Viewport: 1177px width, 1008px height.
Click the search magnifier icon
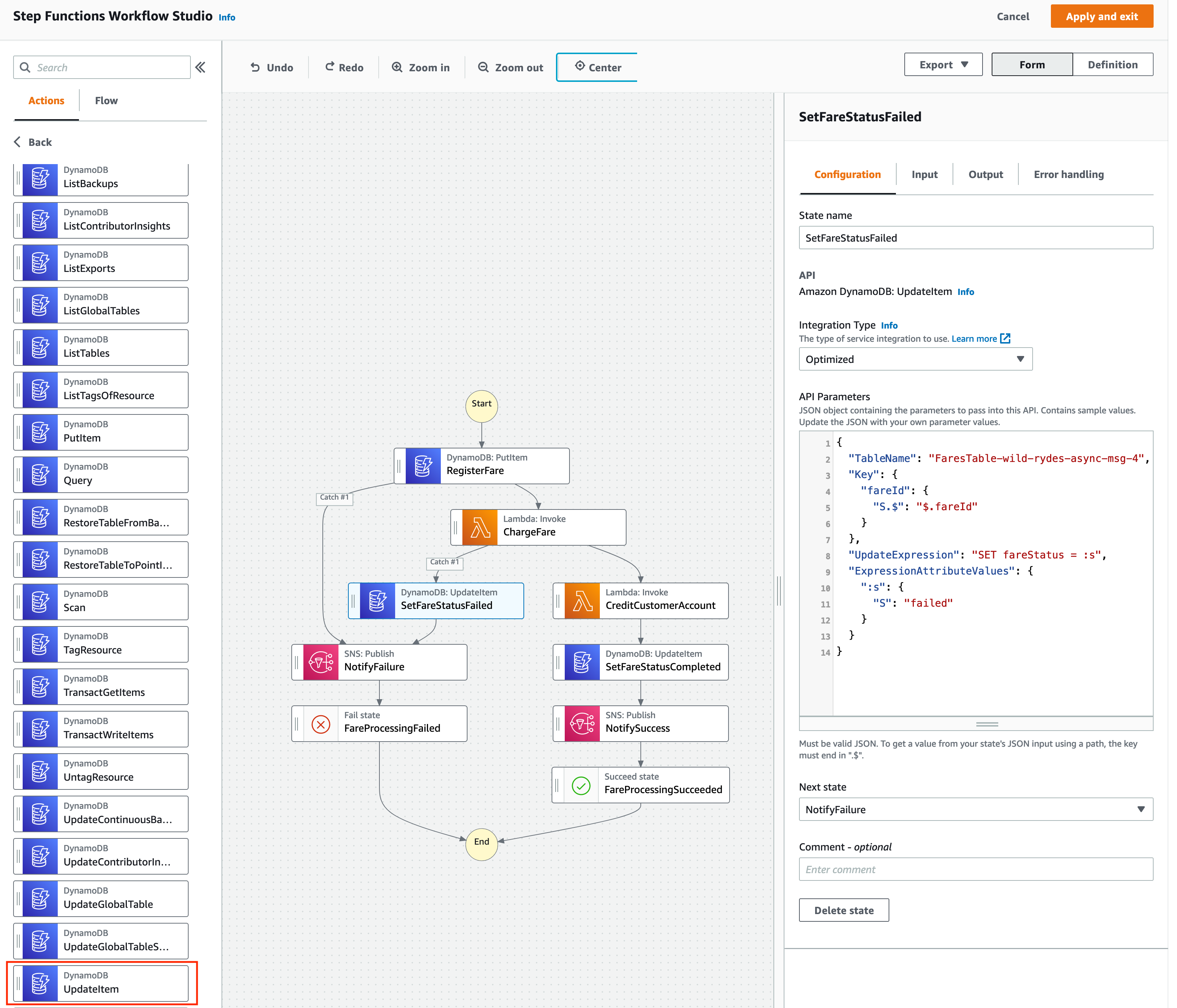click(x=25, y=68)
